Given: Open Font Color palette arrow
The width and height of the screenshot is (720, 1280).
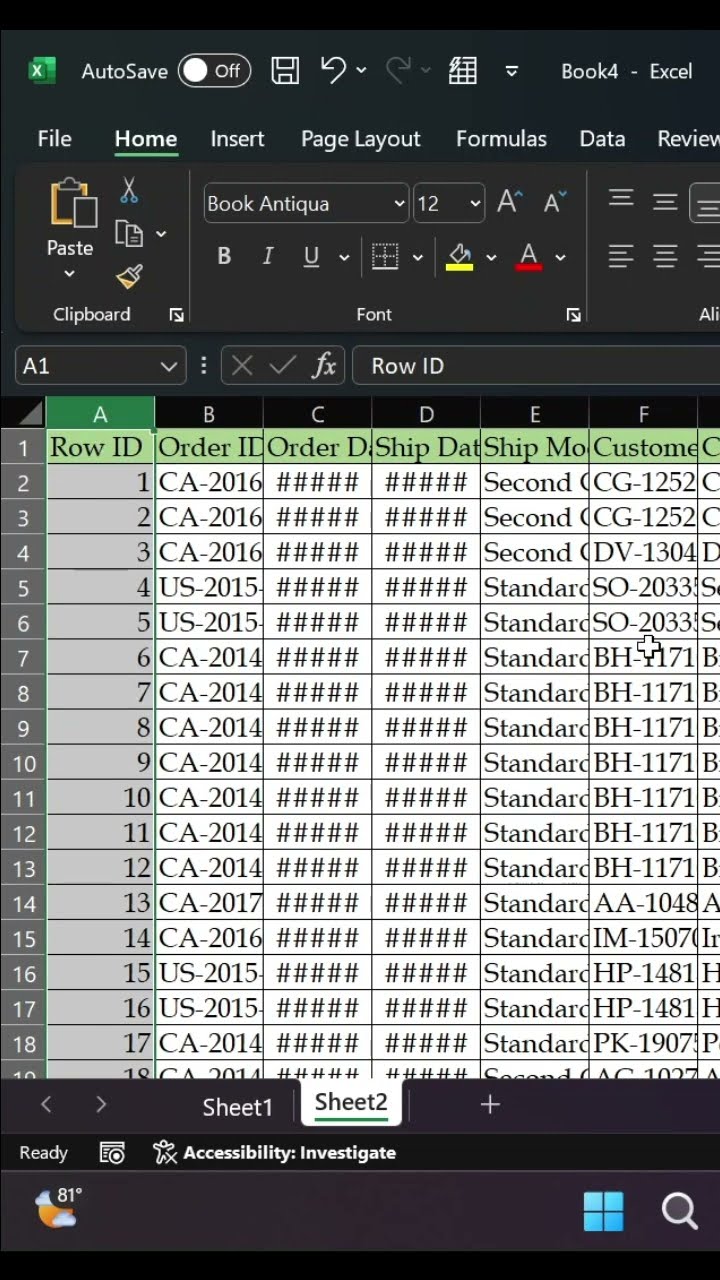Looking at the screenshot, I should (x=560, y=257).
